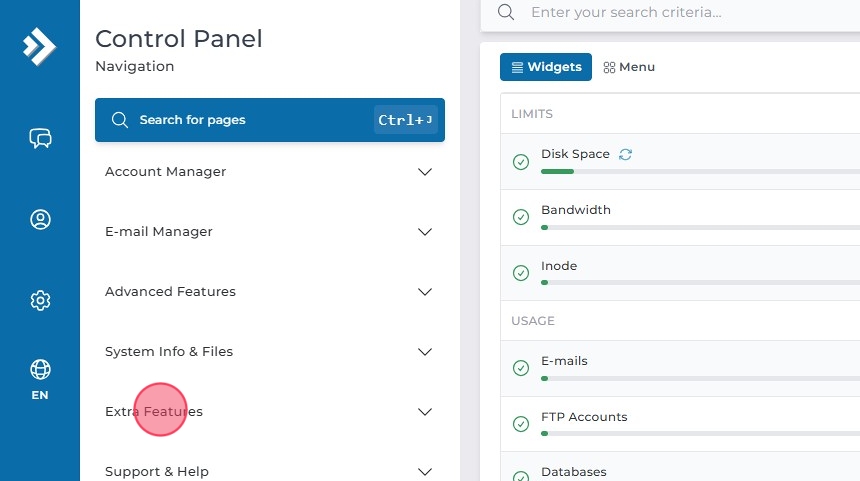
Task: Click the globe language icon
Action: 40,370
